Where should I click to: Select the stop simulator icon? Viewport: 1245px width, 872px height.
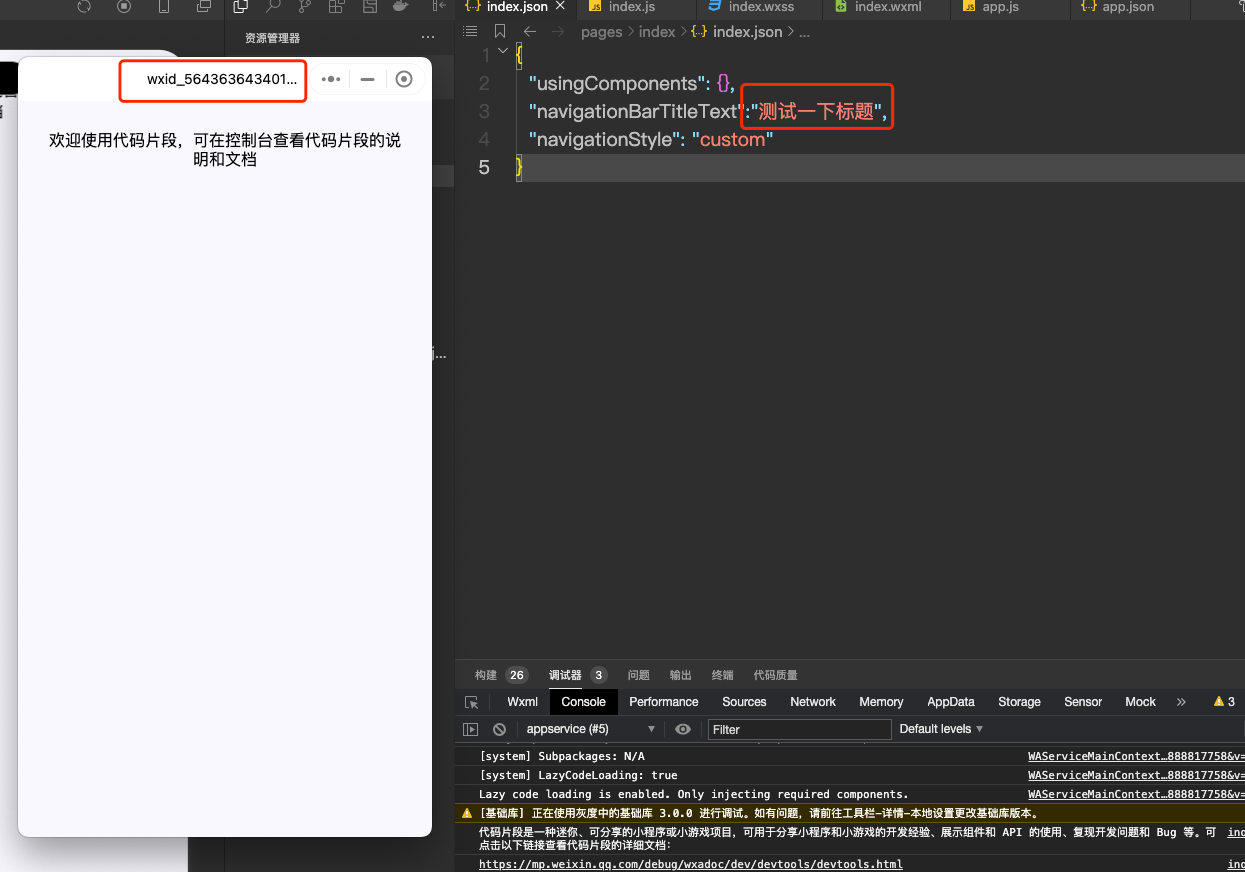click(x=124, y=8)
